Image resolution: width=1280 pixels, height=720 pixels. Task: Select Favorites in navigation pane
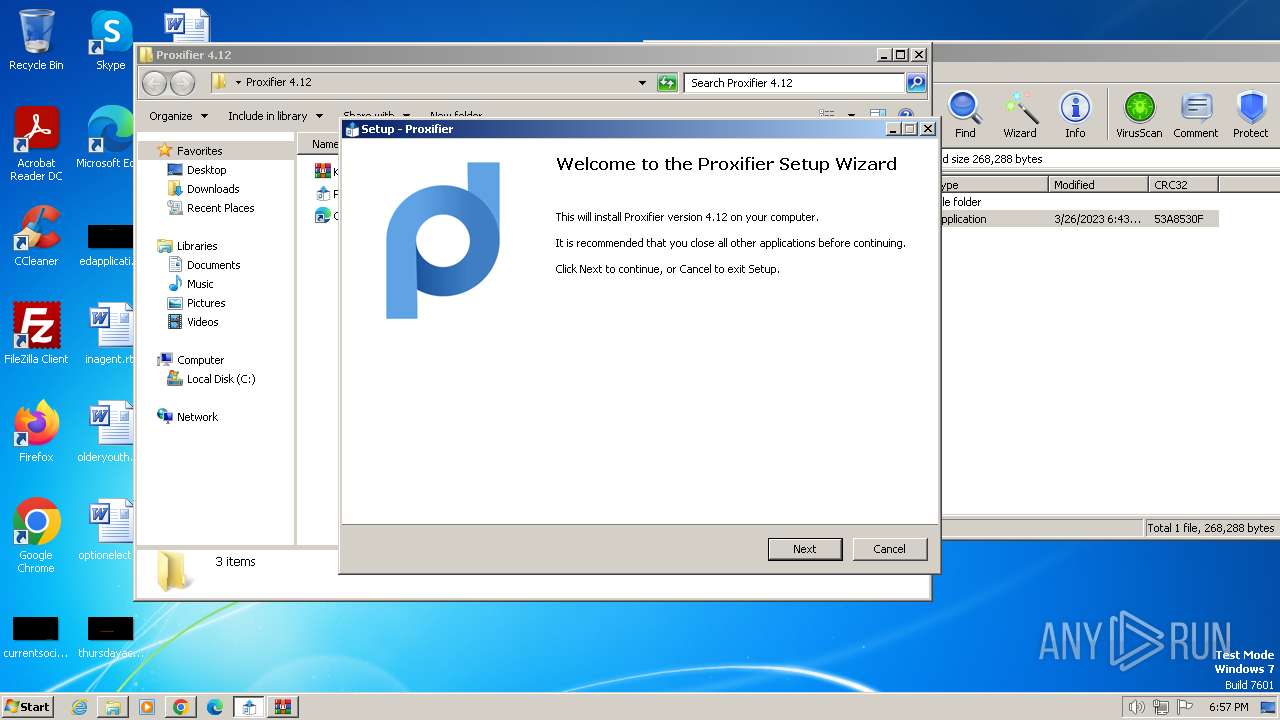pyautogui.click(x=199, y=151)
